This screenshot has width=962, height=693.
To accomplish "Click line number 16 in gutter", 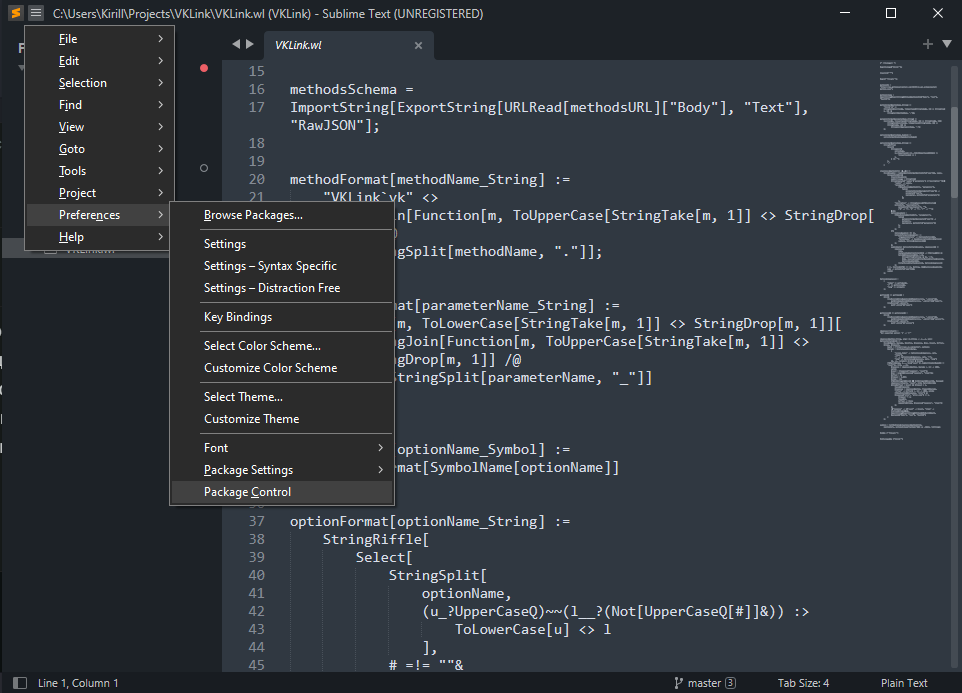I will [x=256, y=90].
